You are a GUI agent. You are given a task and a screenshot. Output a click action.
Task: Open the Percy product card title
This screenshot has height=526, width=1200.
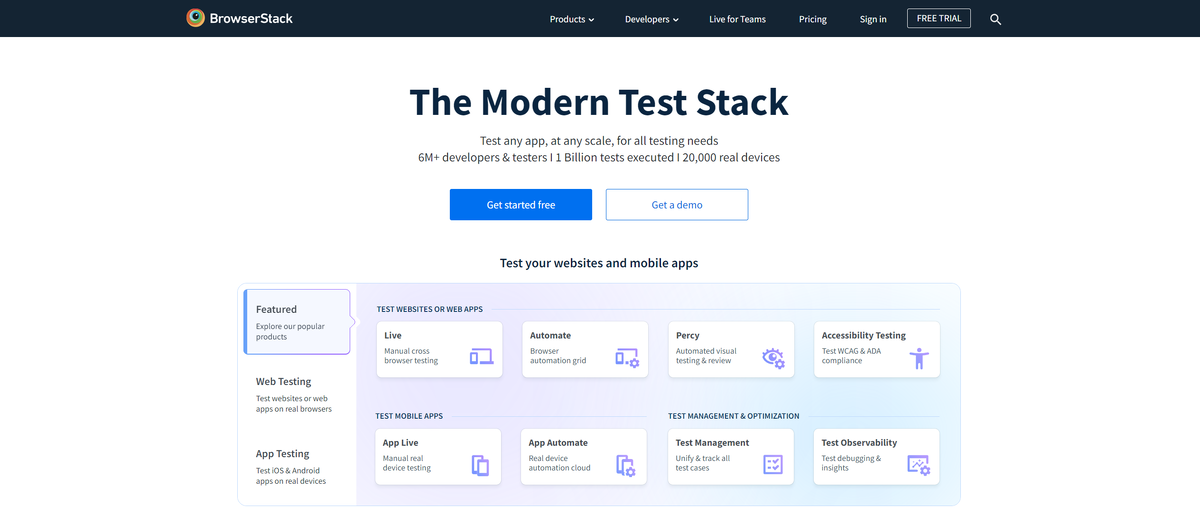coord(688,335)
